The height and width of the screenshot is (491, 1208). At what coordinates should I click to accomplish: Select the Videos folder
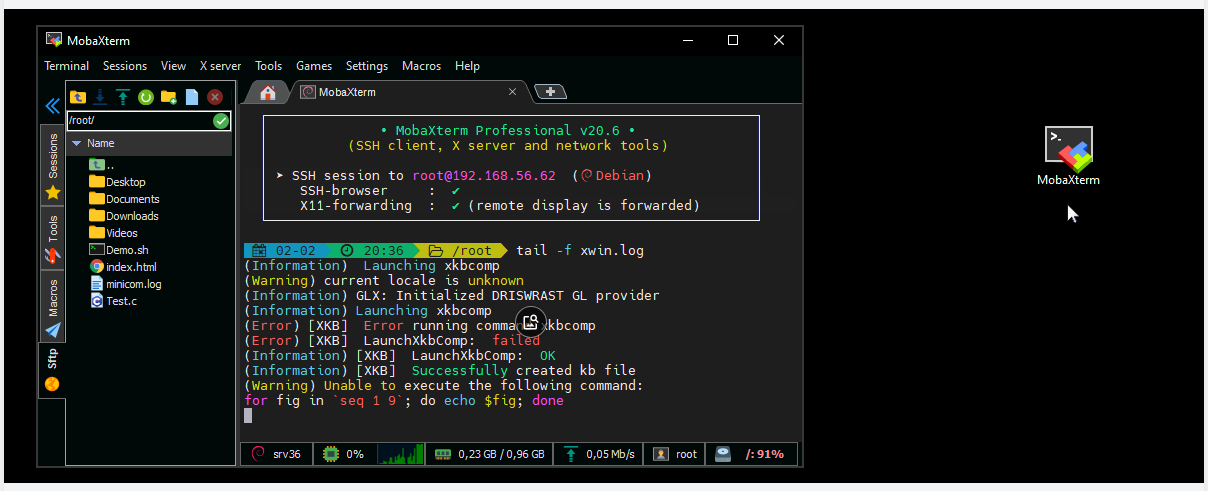(113, 233)
